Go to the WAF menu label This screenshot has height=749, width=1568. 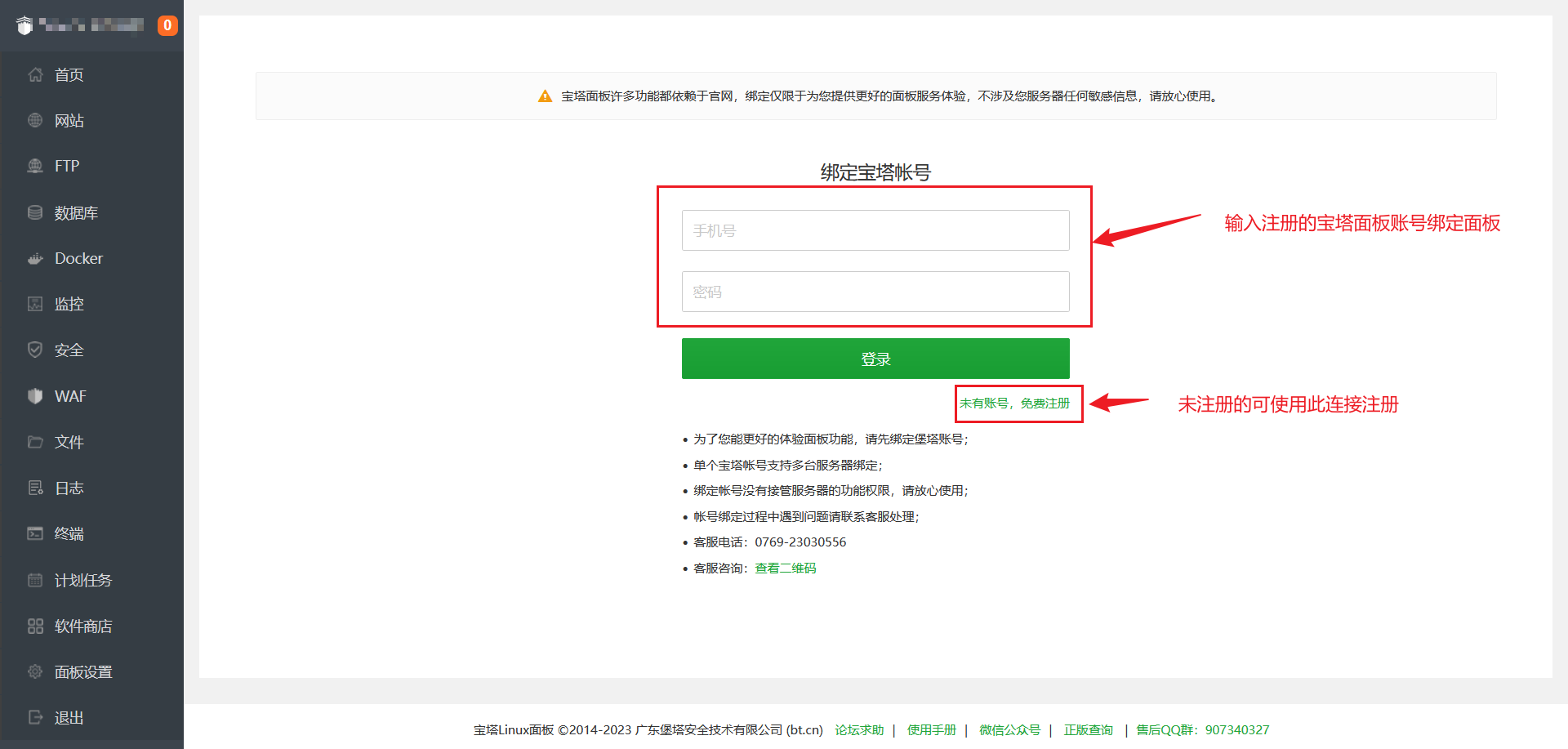click(x=70, y=396)
